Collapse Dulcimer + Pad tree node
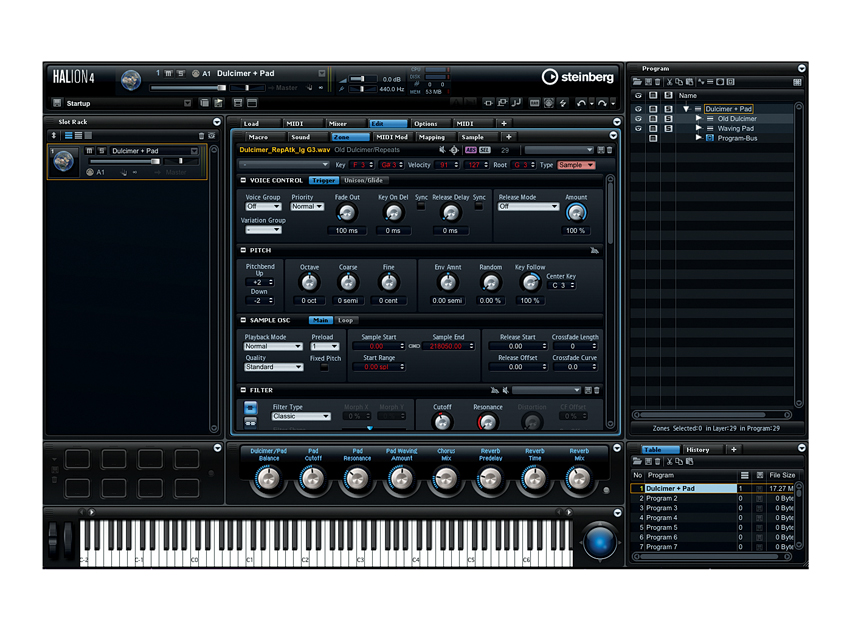Image resolution: width=850 pixels, height=638 pixels. tap(686, 109)
